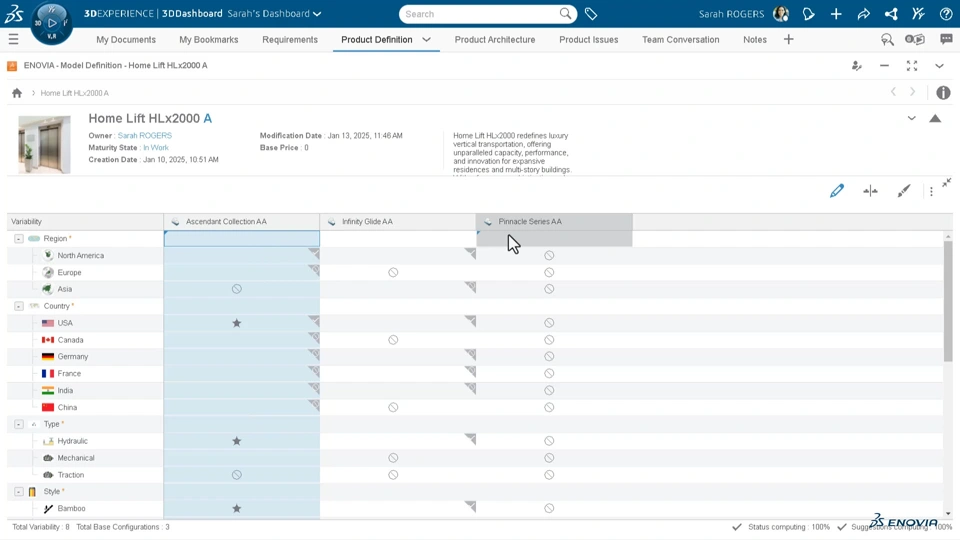Navigate forward with the right arrow

(912, 92)
